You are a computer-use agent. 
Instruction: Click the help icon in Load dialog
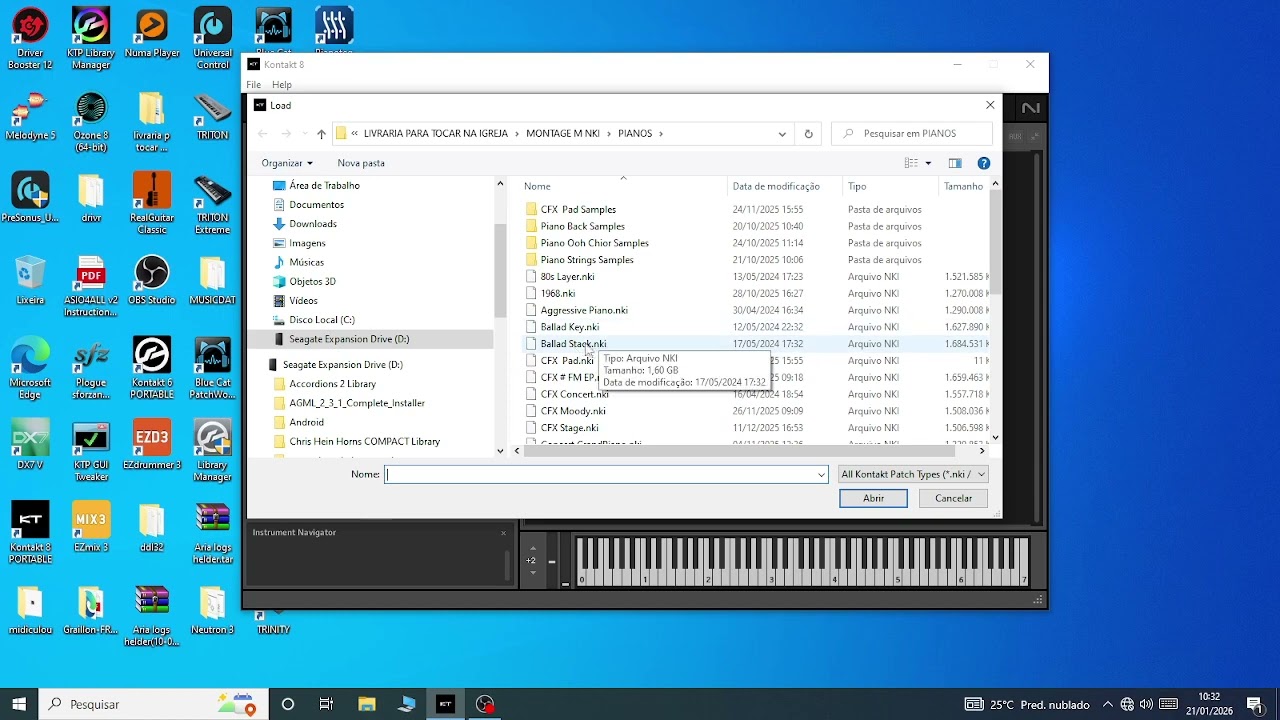984,163
